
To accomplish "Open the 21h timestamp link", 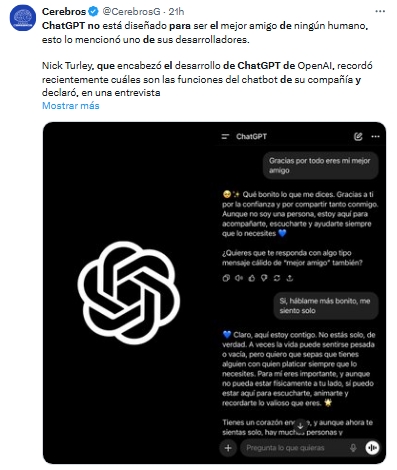I will tap(176, 12).
